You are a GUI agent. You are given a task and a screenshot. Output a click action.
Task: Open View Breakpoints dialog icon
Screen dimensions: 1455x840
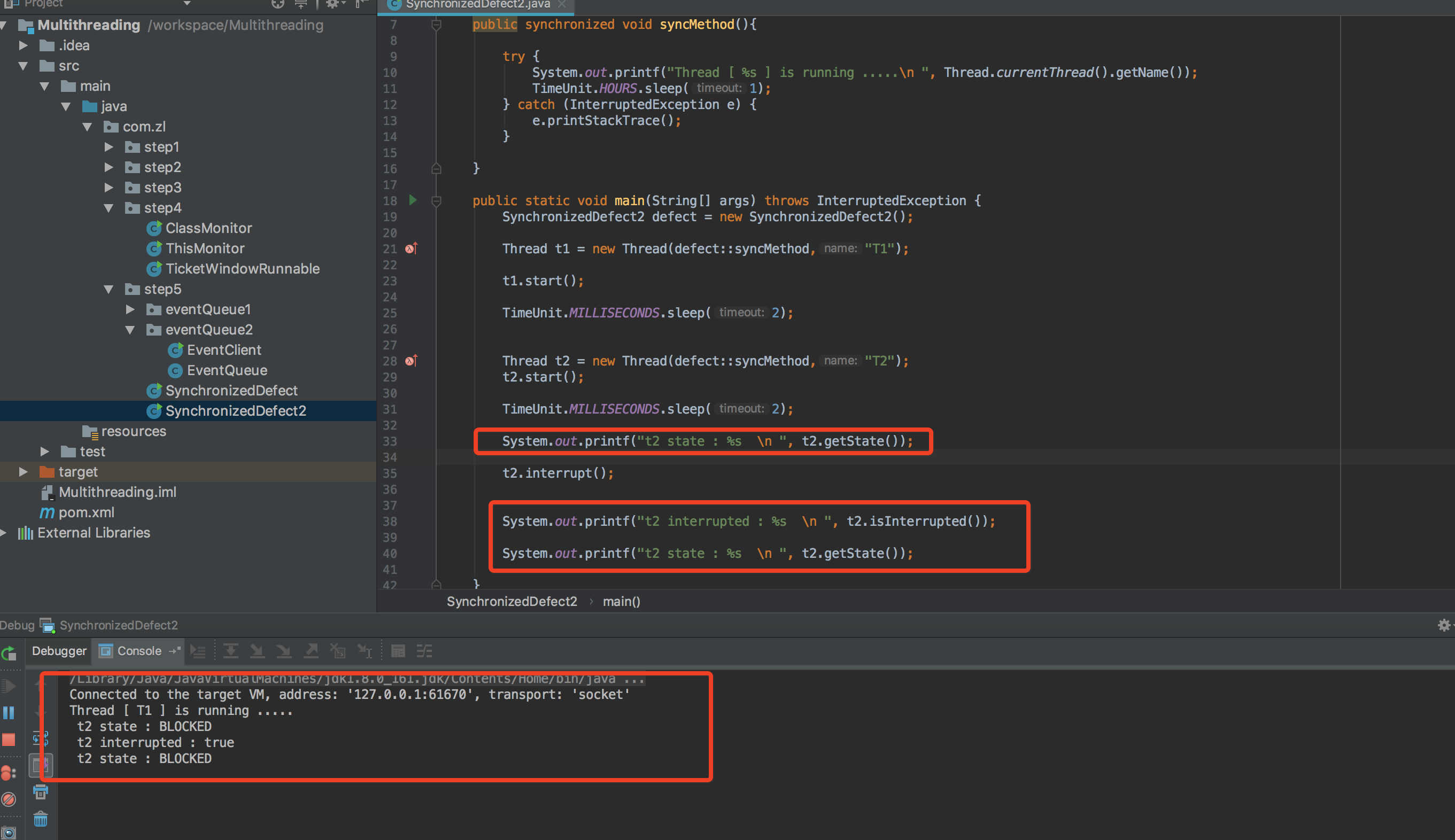(9, 773)
